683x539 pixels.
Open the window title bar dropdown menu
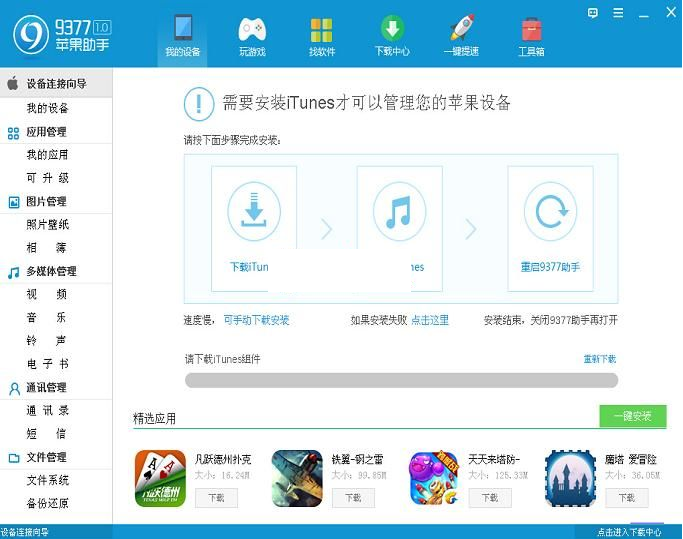pyautogui.click(x=619, y=12)
